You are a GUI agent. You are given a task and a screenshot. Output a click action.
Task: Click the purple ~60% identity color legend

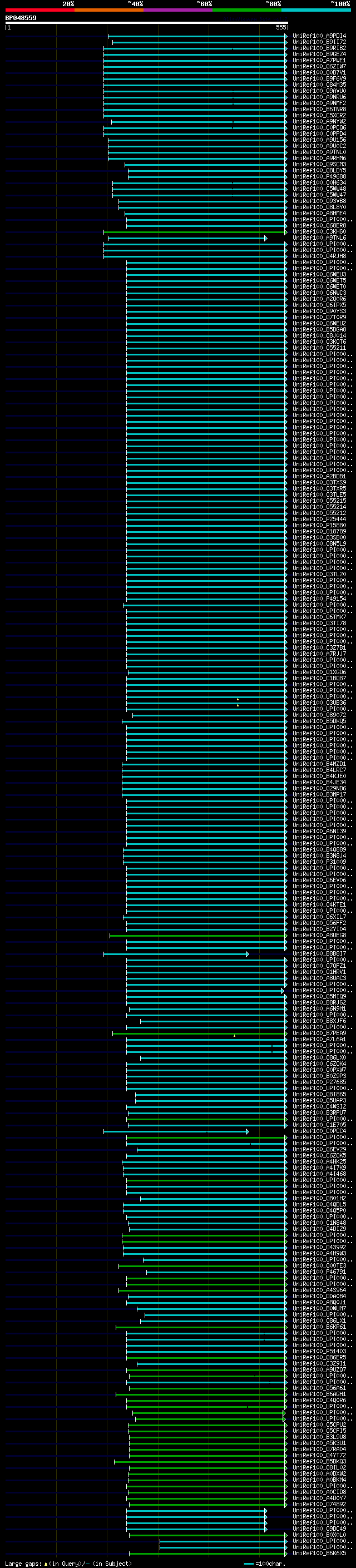[179, 10]
